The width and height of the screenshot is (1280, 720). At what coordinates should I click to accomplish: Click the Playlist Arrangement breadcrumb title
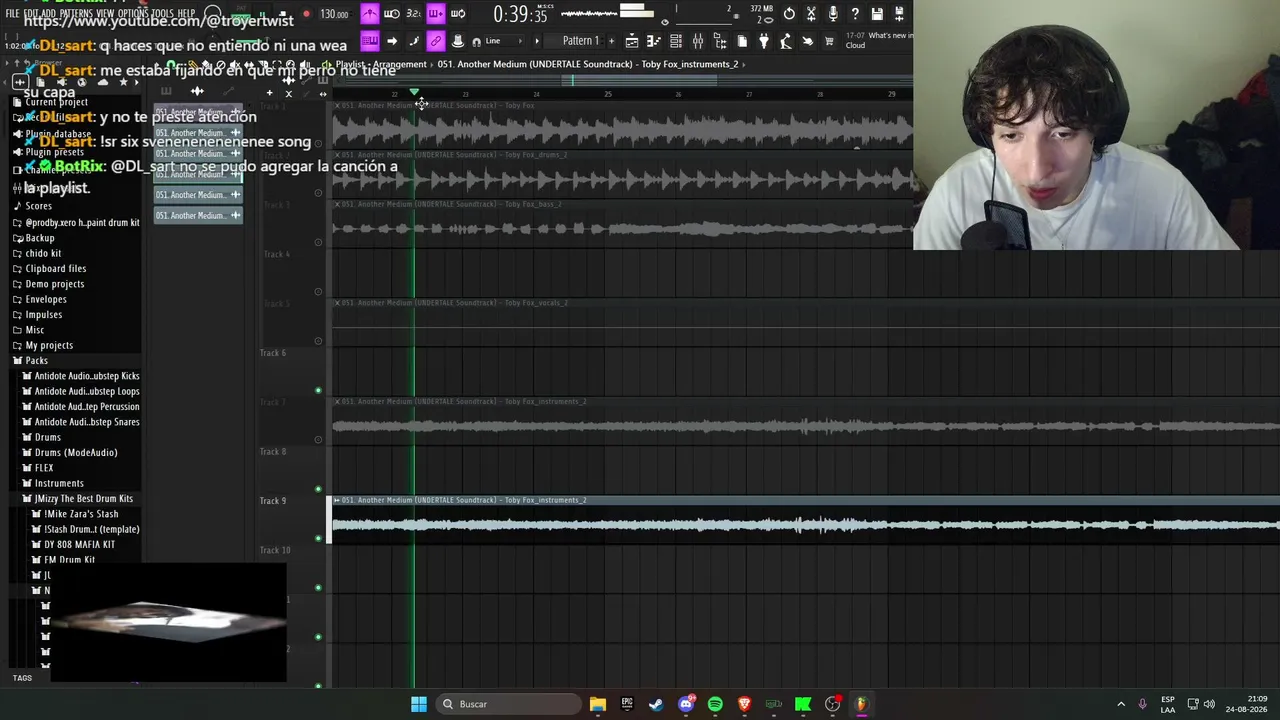pos(381,64)
